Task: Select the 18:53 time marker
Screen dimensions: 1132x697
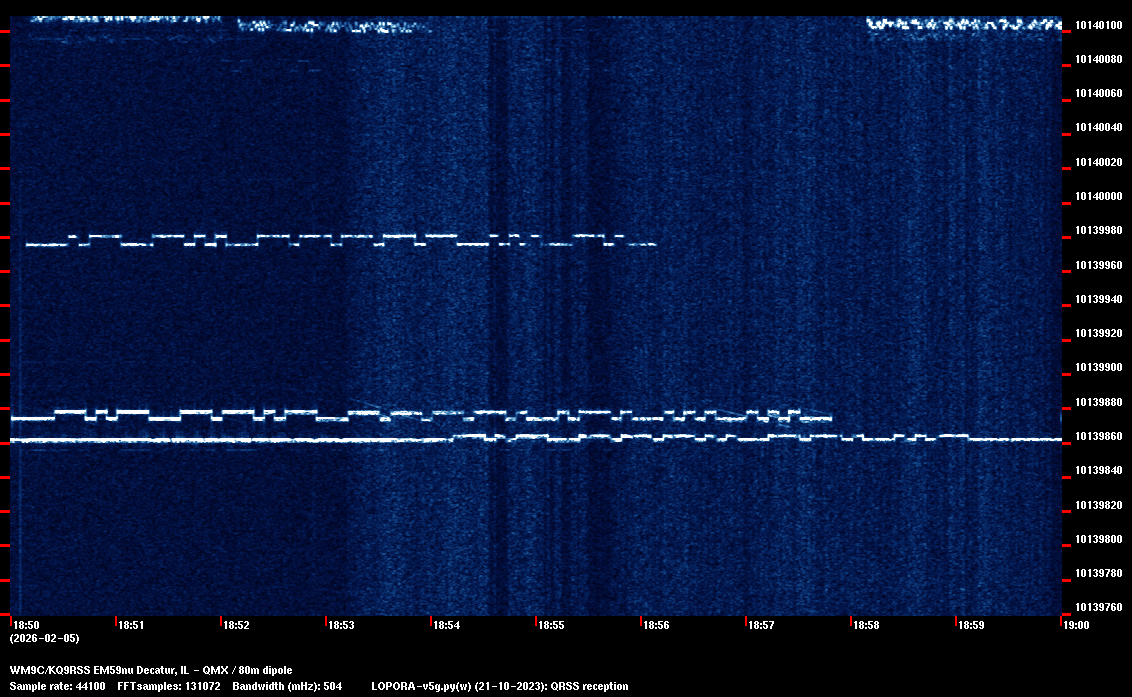Action: (x=341, y=625)
